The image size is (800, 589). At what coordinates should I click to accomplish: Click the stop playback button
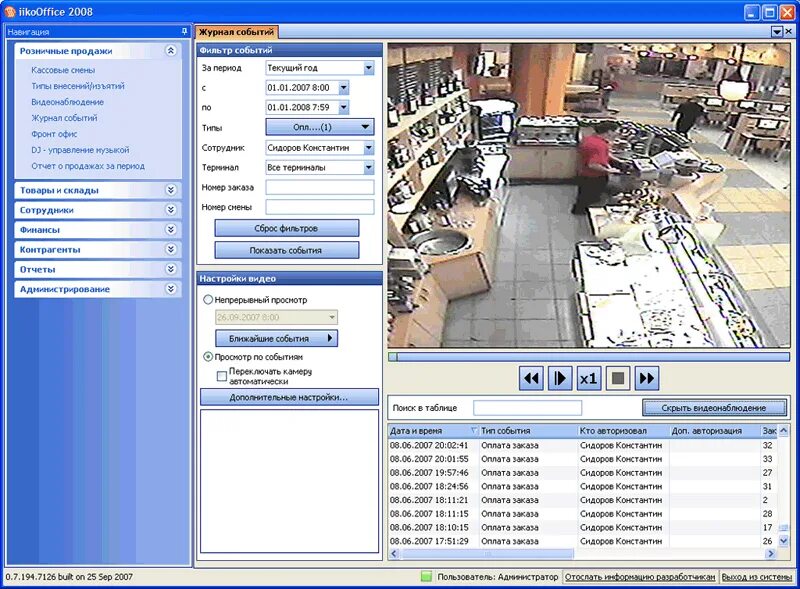(617, 378)
